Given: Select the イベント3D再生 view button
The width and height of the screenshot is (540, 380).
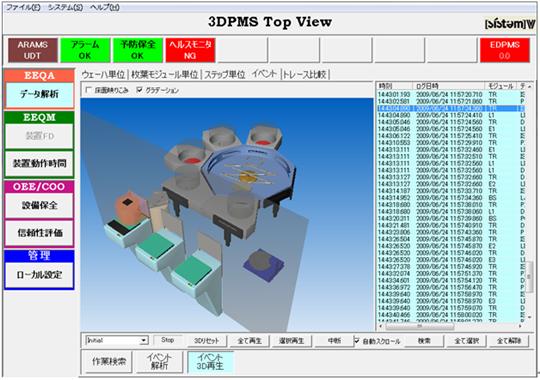Looking at the screenshot, I should click(210, 362).
